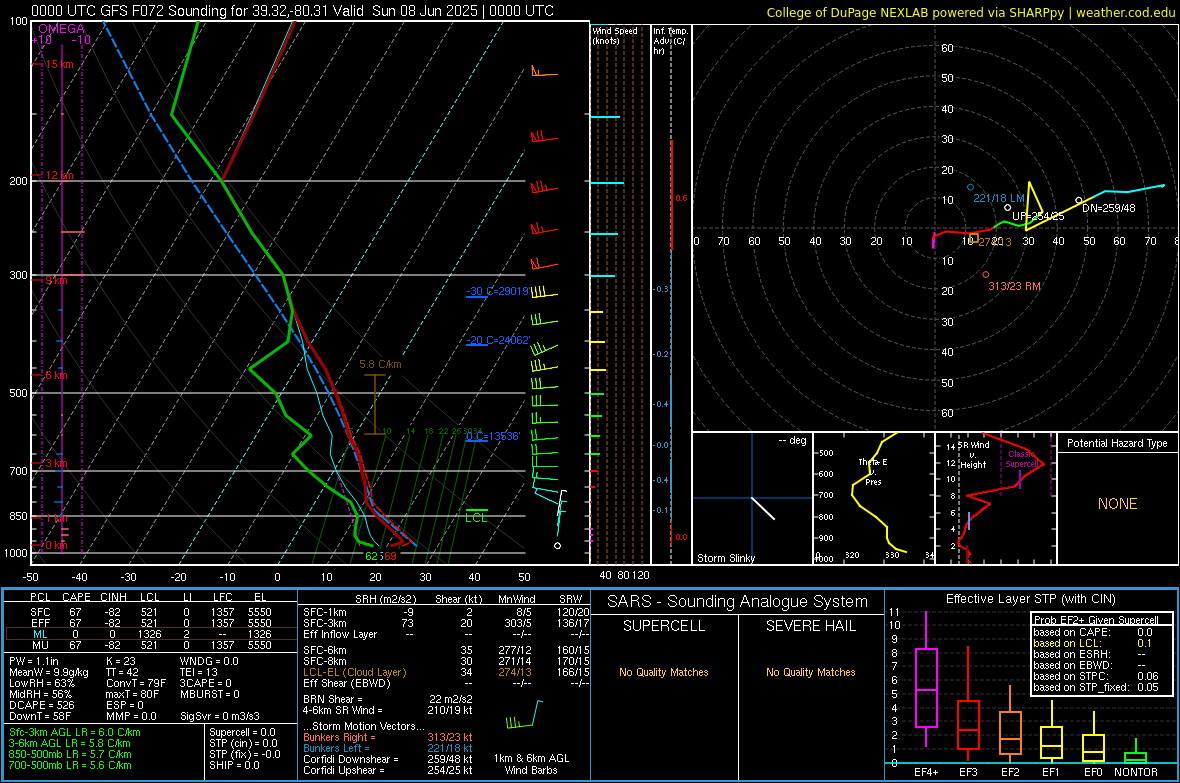Click the yellow based on LCL: 0.1 line
The image size is (1180, 783).
[x=1093, y=643]
